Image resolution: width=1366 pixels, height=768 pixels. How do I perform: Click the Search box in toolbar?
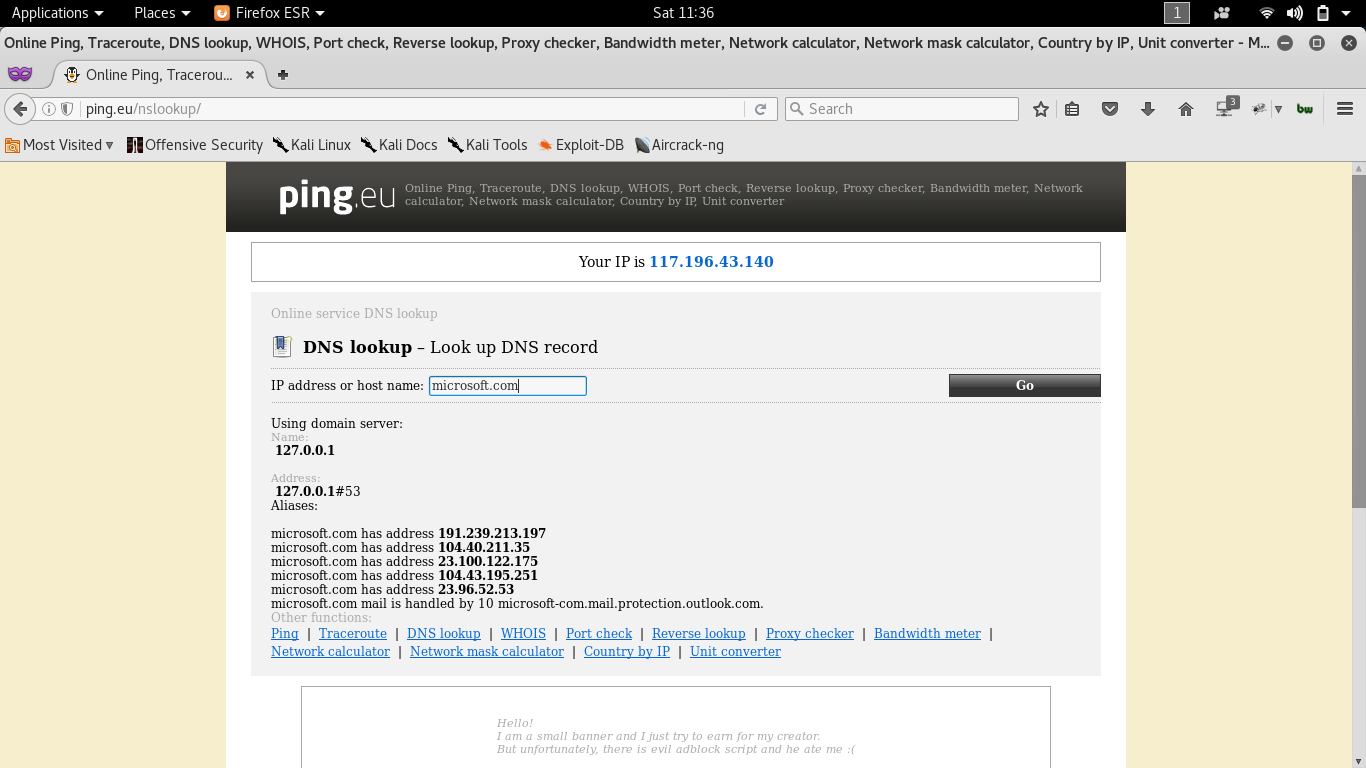901,109
